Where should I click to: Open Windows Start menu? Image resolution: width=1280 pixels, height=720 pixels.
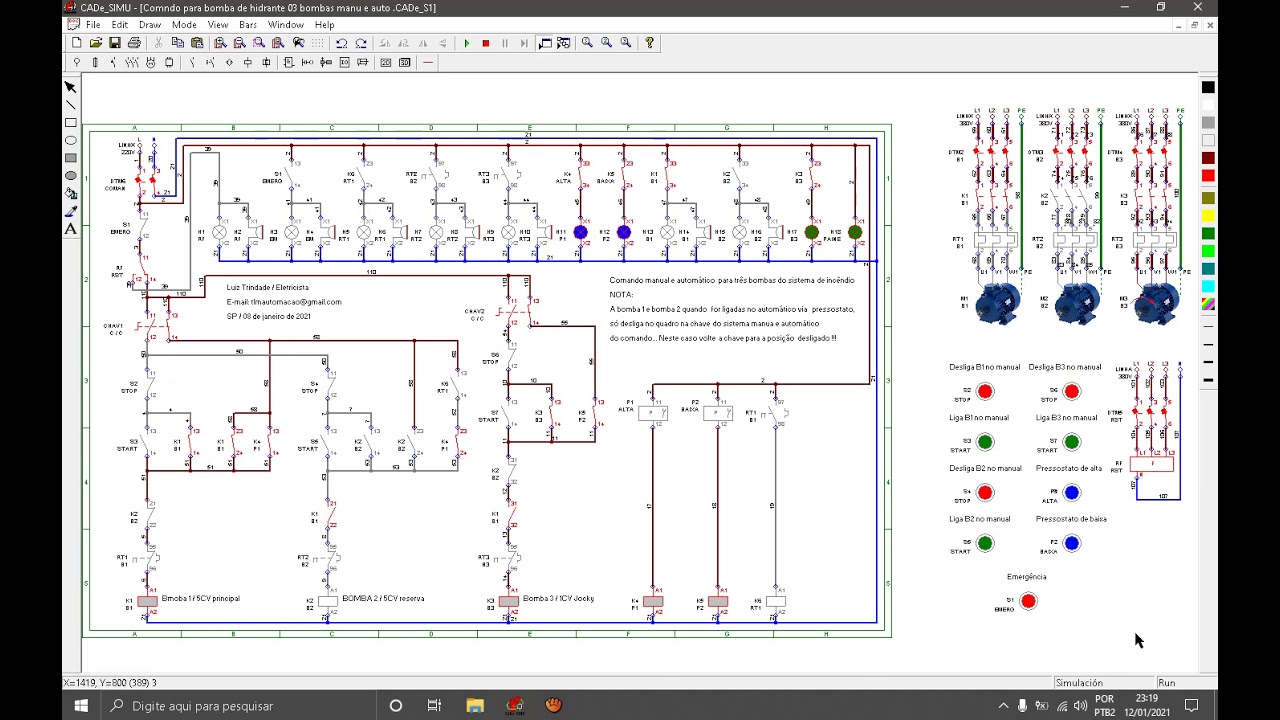pos(81,706)
